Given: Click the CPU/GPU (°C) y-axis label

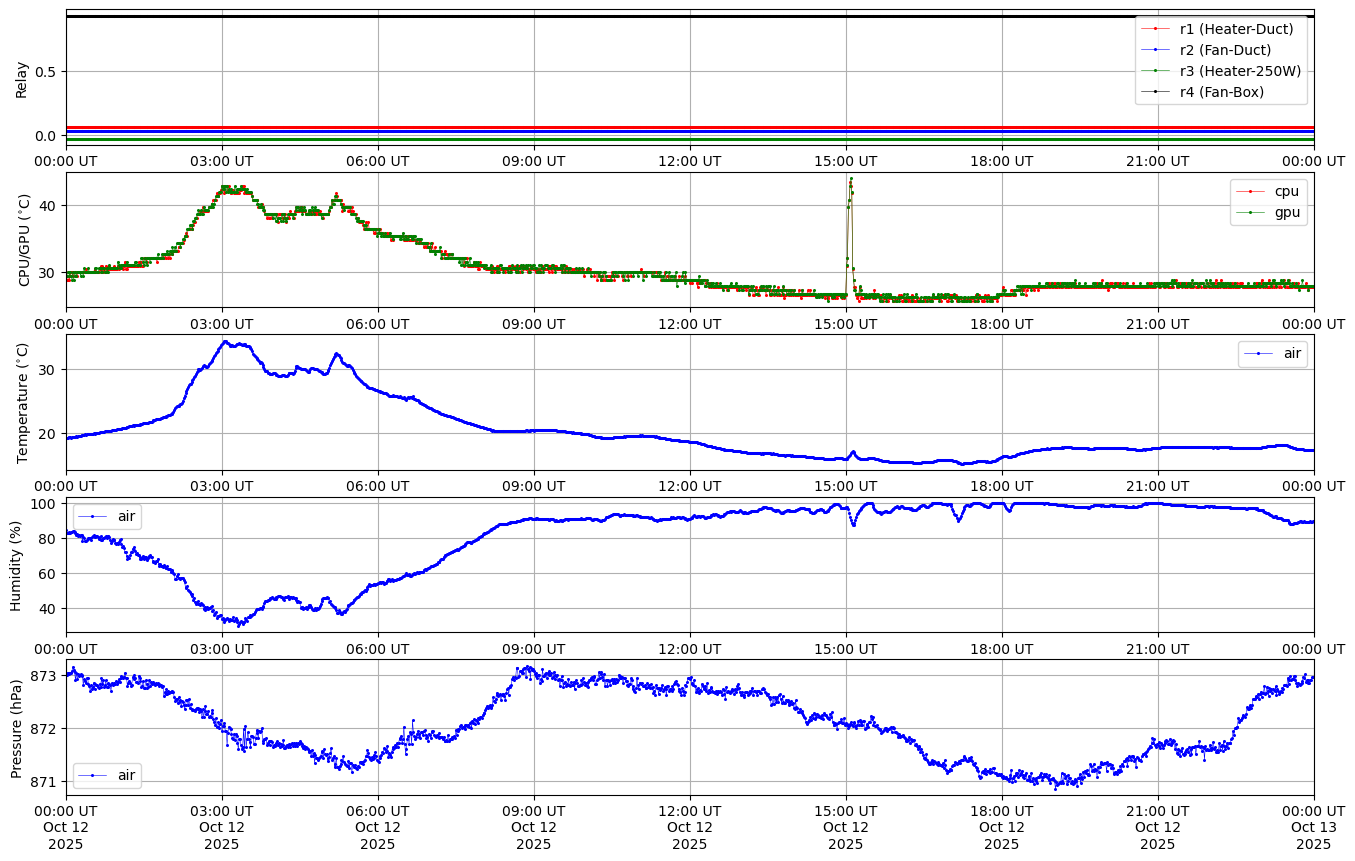Looking at the screenshot, I should [x=25, y=240].
